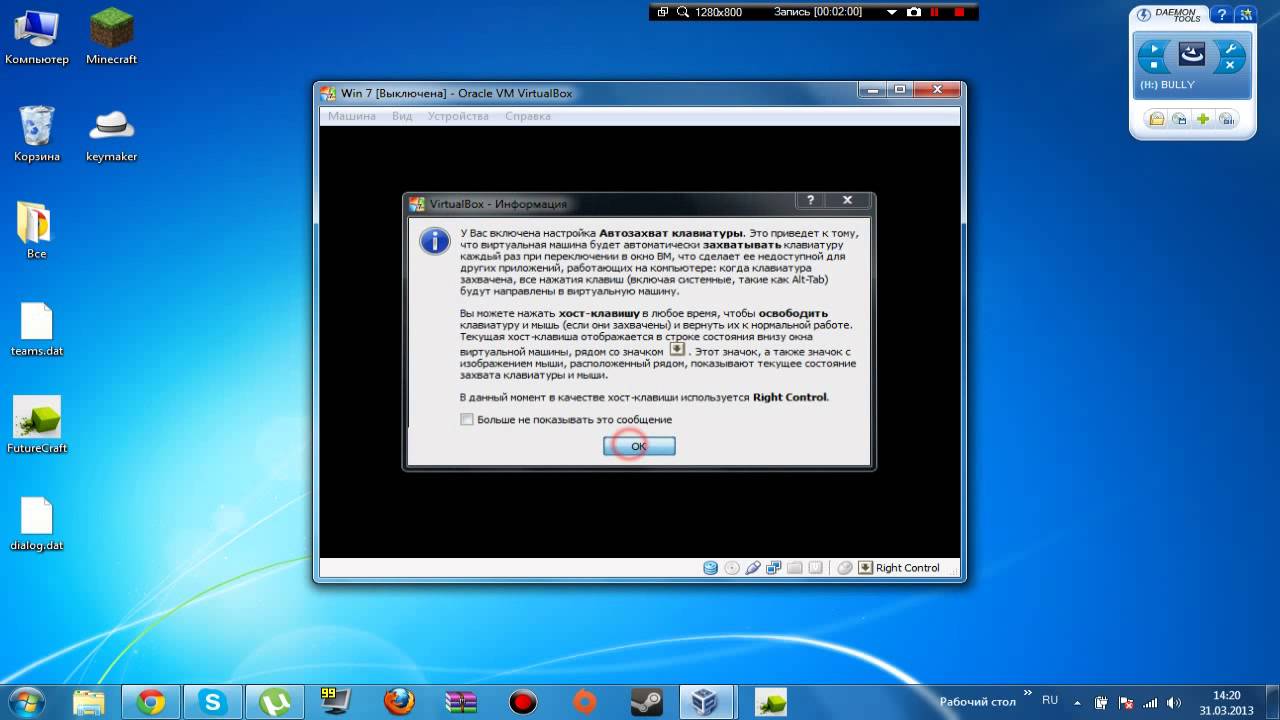The height and width of the screenshot is (720, 1280).
Task: Open Mozilla Firefox from the taskbar
Action: click(x=398, y=702)
